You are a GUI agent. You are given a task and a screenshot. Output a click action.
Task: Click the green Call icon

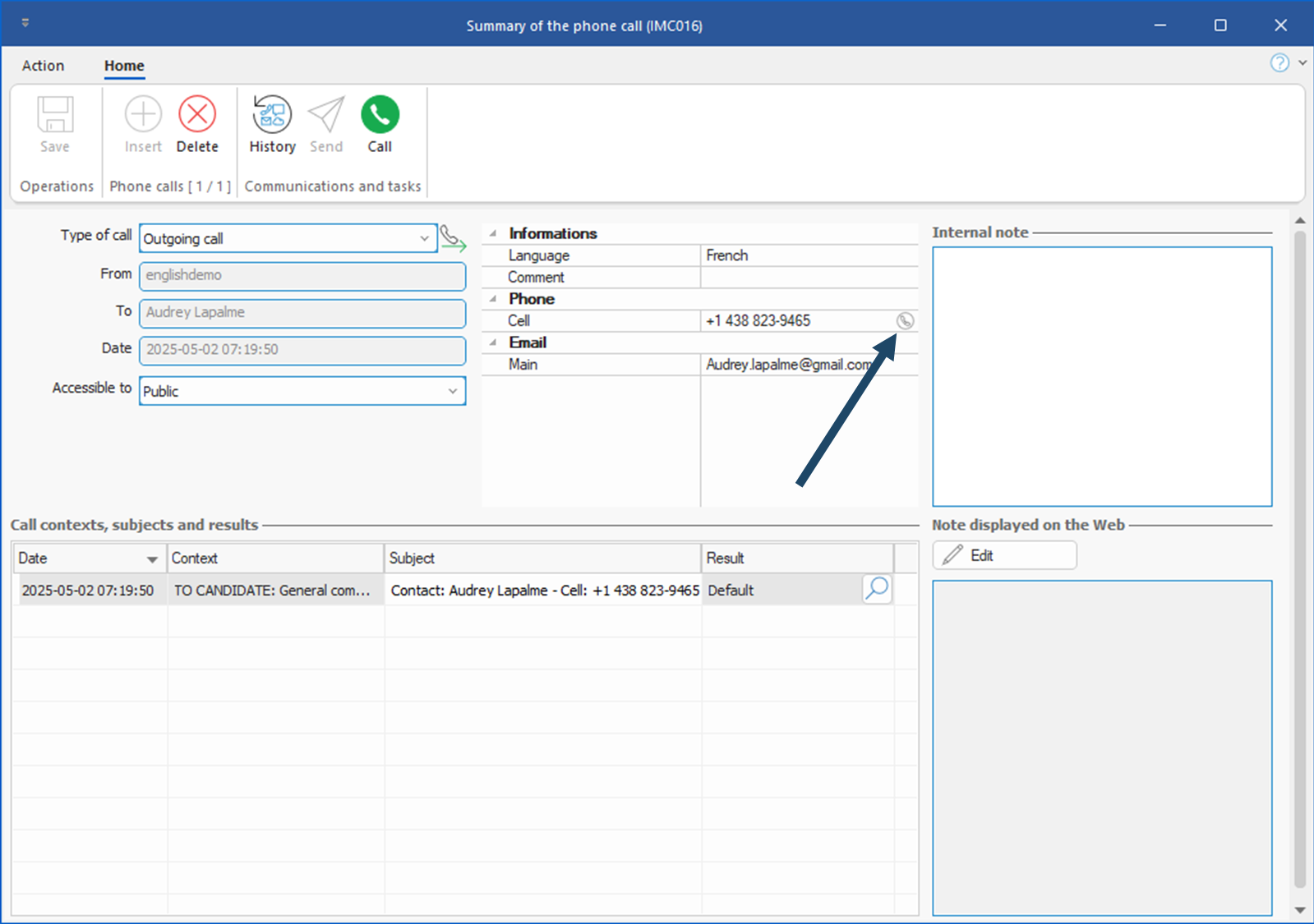(x=380, y=115)
